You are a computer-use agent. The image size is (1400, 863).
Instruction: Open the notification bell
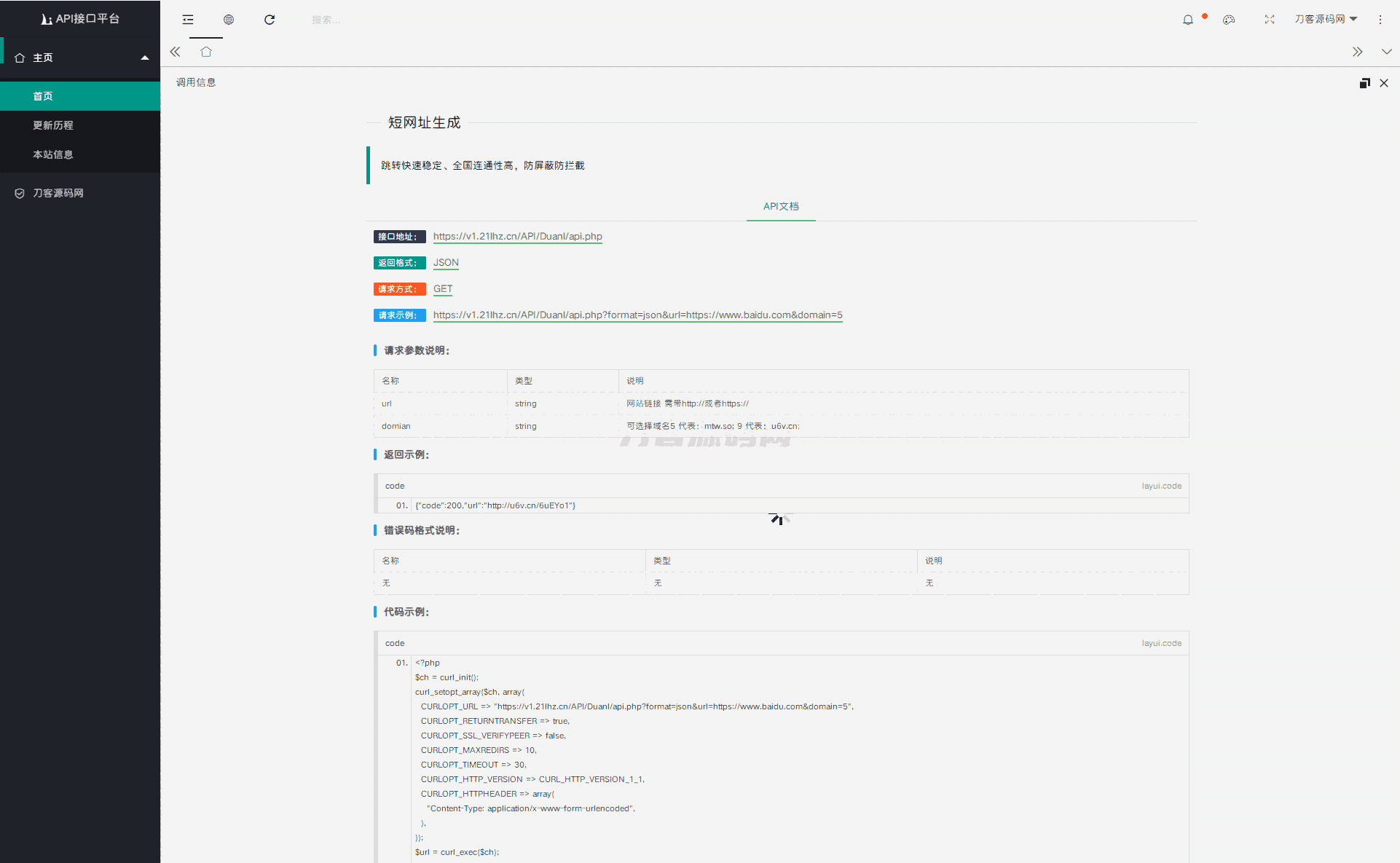(x=1188, y=20)
